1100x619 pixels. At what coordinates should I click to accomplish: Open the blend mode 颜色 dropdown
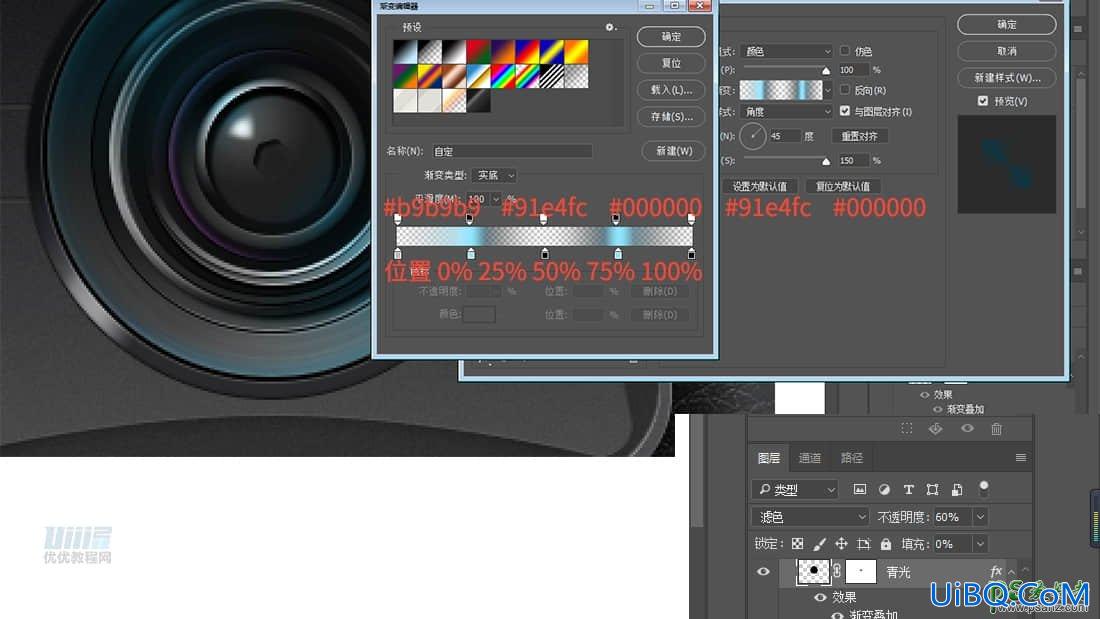787,51
